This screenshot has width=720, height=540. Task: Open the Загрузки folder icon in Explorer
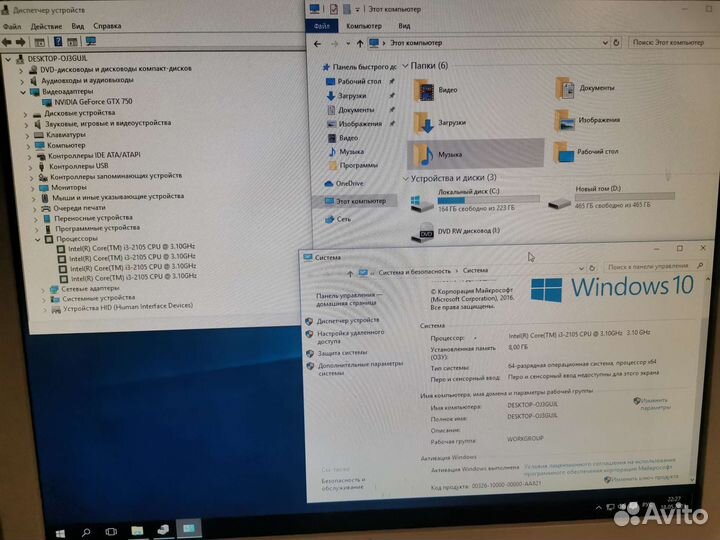(x=424, y=123)
